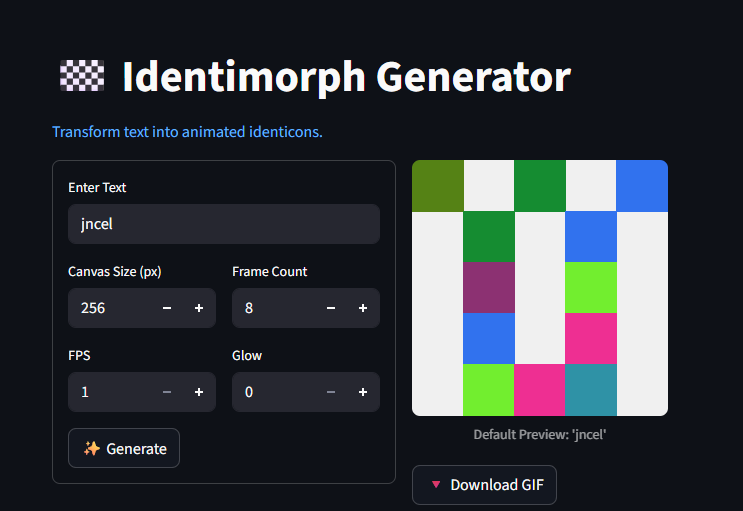
Task: Click the sparkles icon on Generate
Action: 92,448
